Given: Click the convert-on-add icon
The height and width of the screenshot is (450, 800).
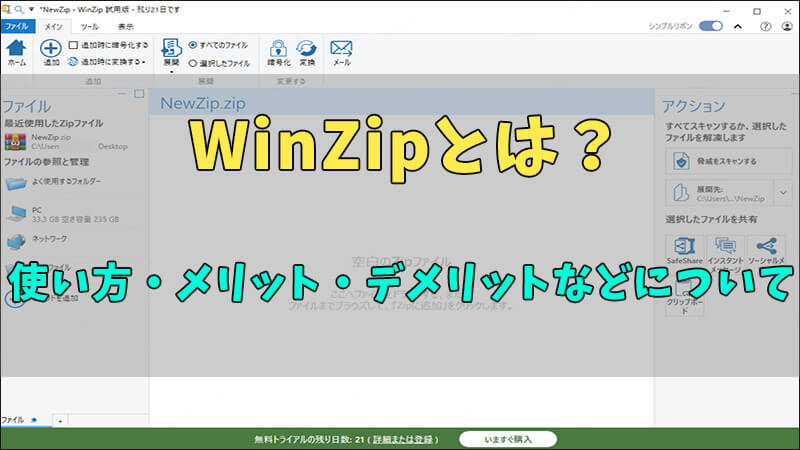Looking at the screenshot, I should [73, 62].
